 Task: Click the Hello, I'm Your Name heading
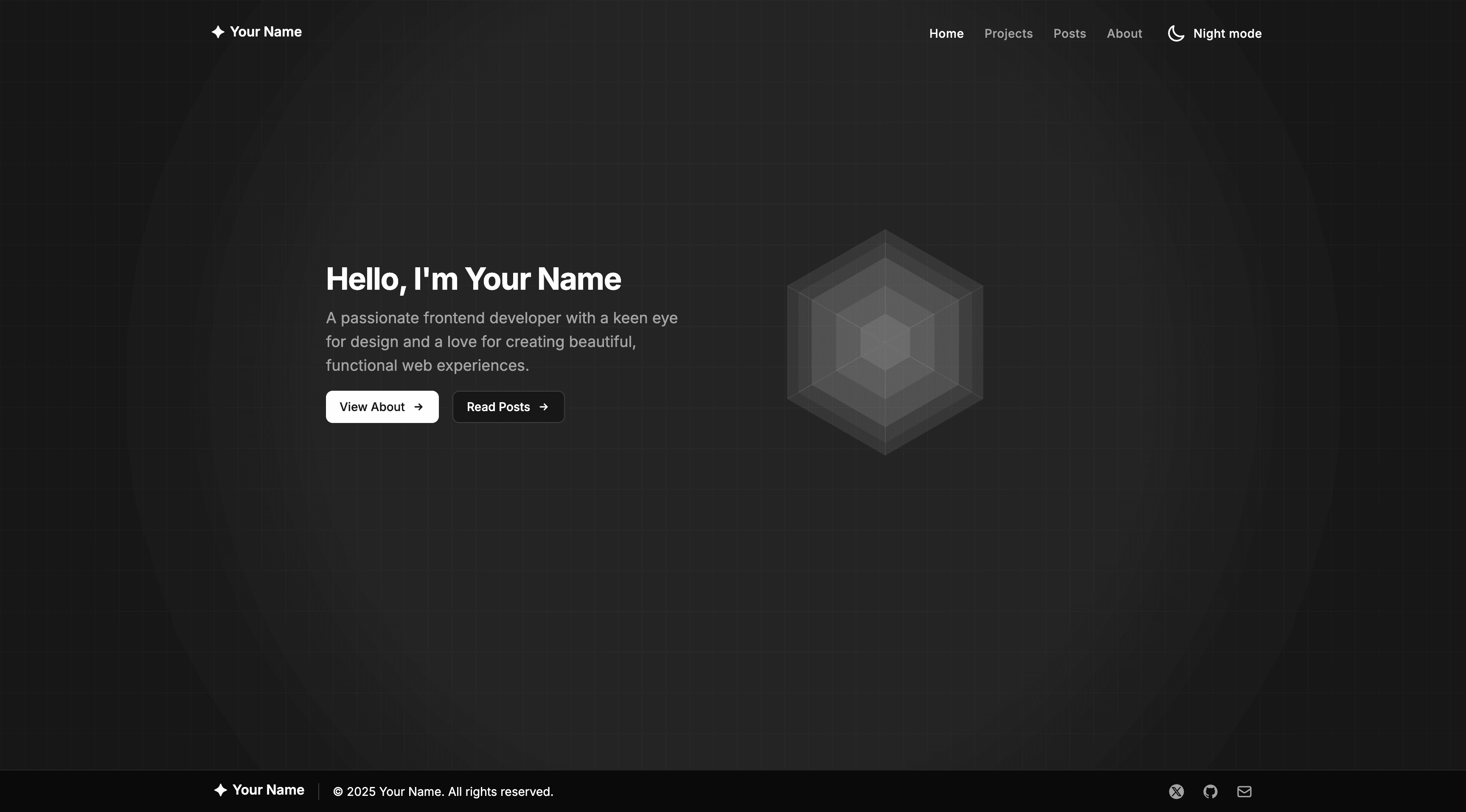coord(473,279)
